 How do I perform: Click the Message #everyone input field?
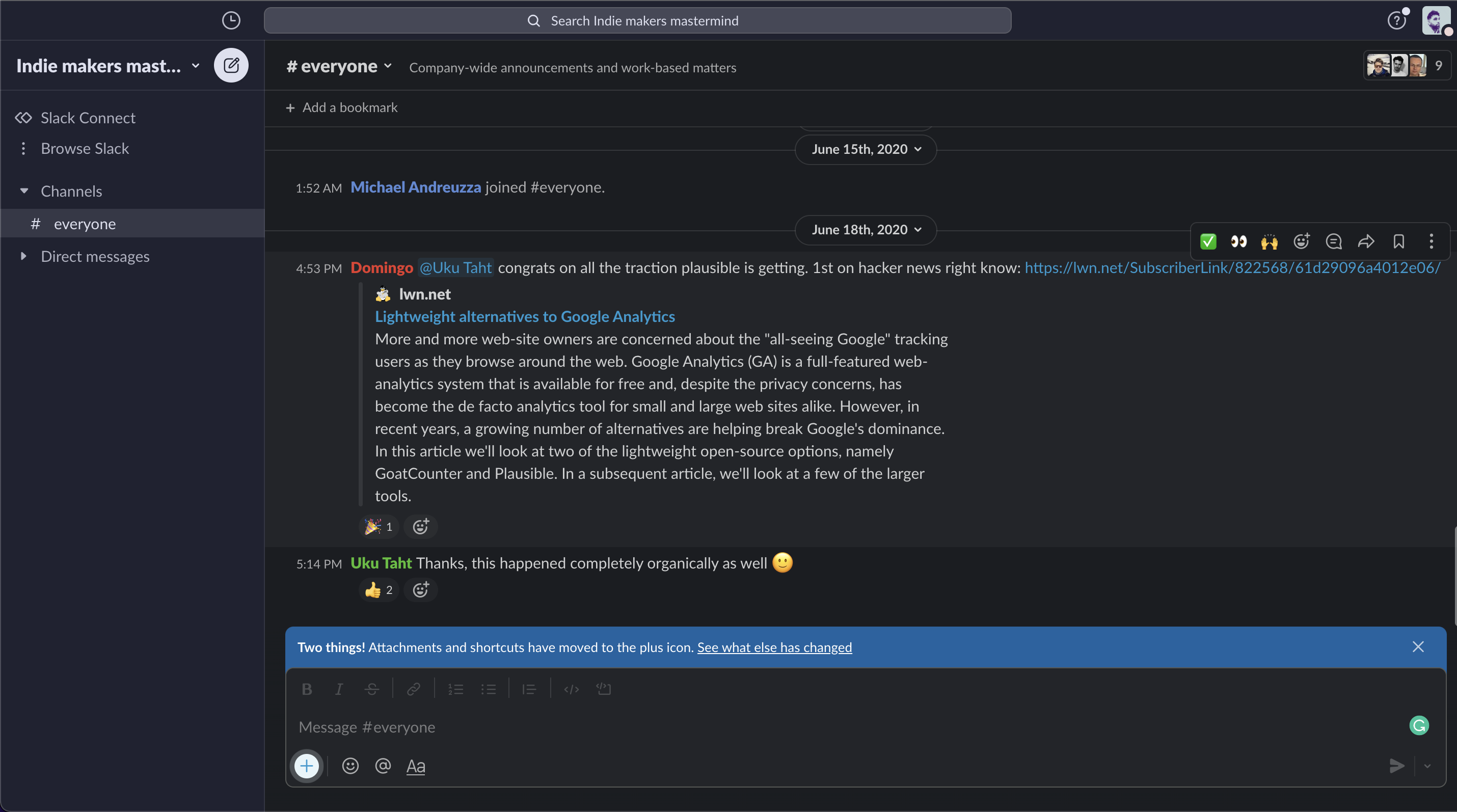click(792, 727)
